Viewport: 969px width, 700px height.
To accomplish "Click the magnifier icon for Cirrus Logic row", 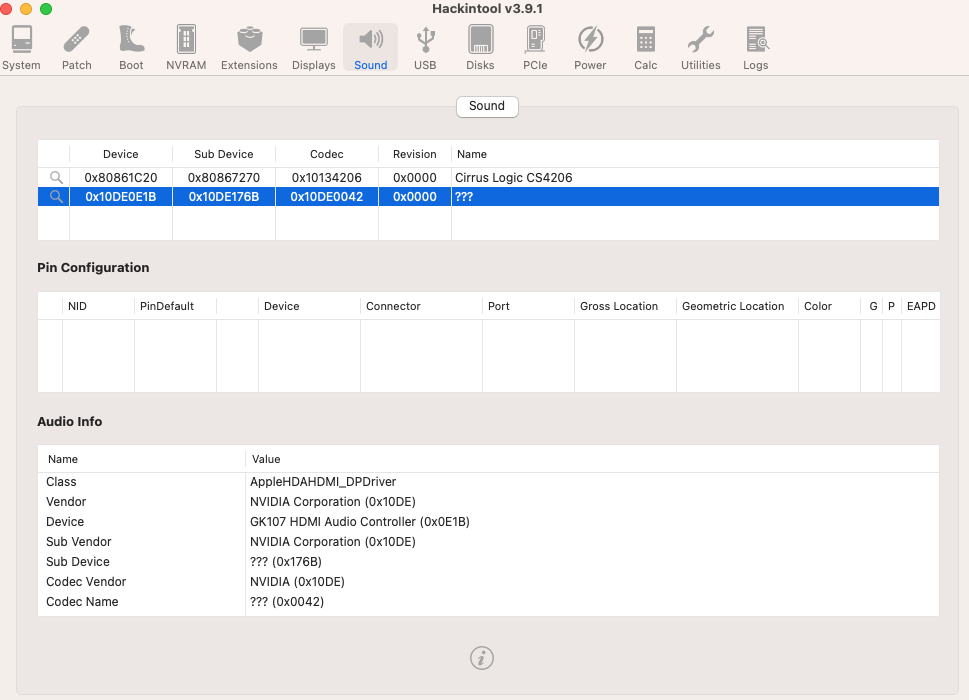I will click(x=56, y=177).
